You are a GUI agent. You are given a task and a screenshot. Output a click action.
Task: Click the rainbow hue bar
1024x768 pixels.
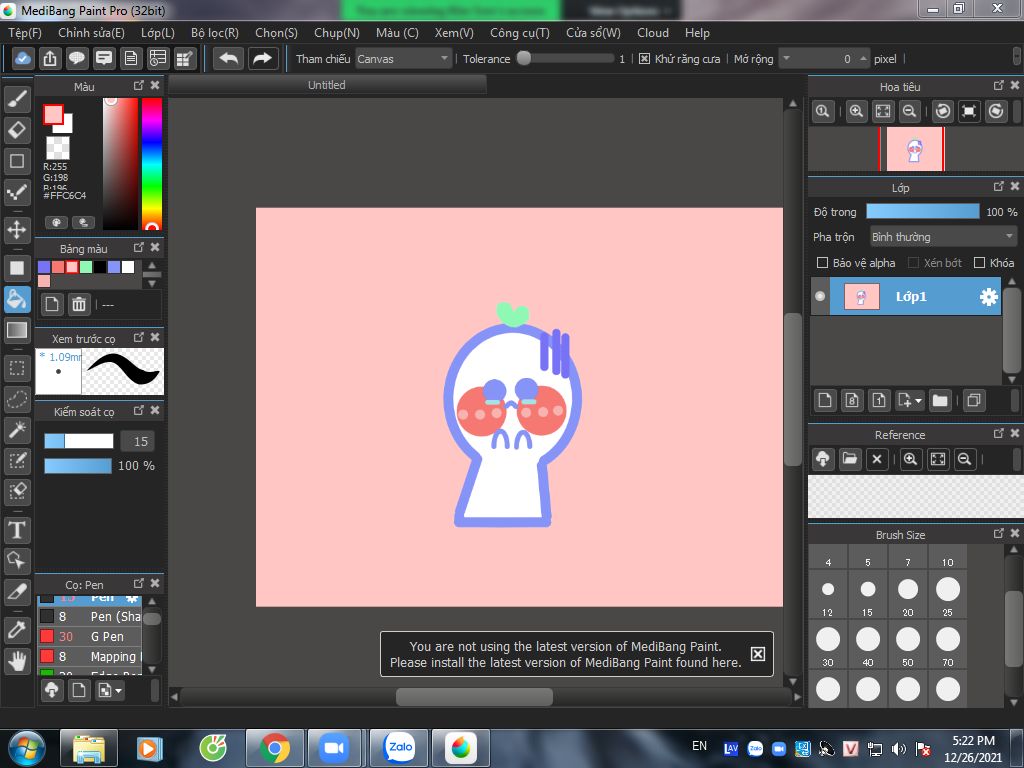point(152,164)
